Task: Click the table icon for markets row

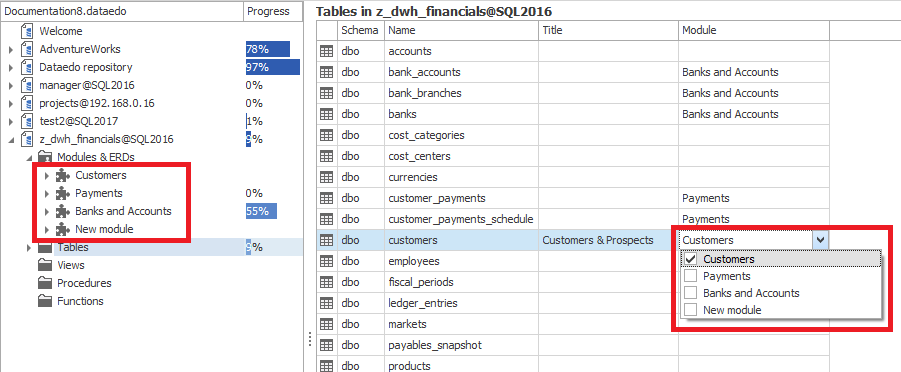Action: pos(326,324)
